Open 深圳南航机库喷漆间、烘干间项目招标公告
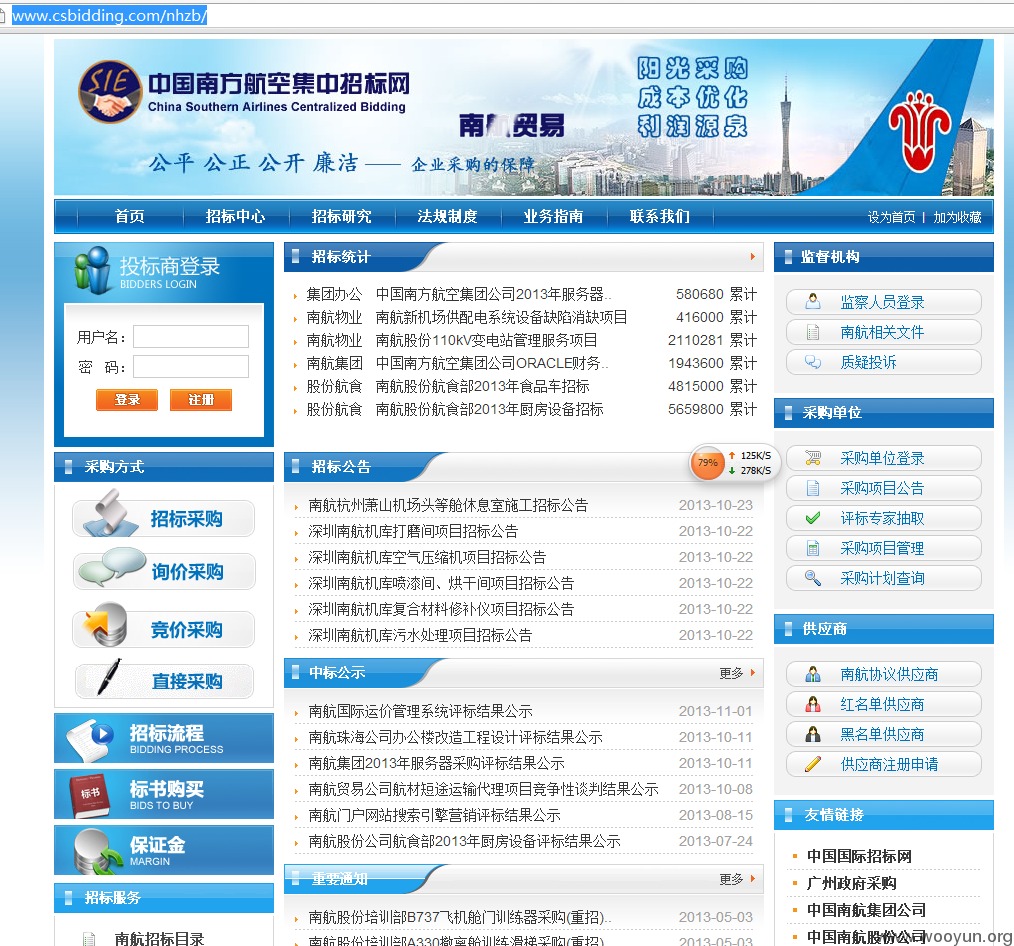The width and height of the screenshot is (1014, 946). [x=441, y=583]
